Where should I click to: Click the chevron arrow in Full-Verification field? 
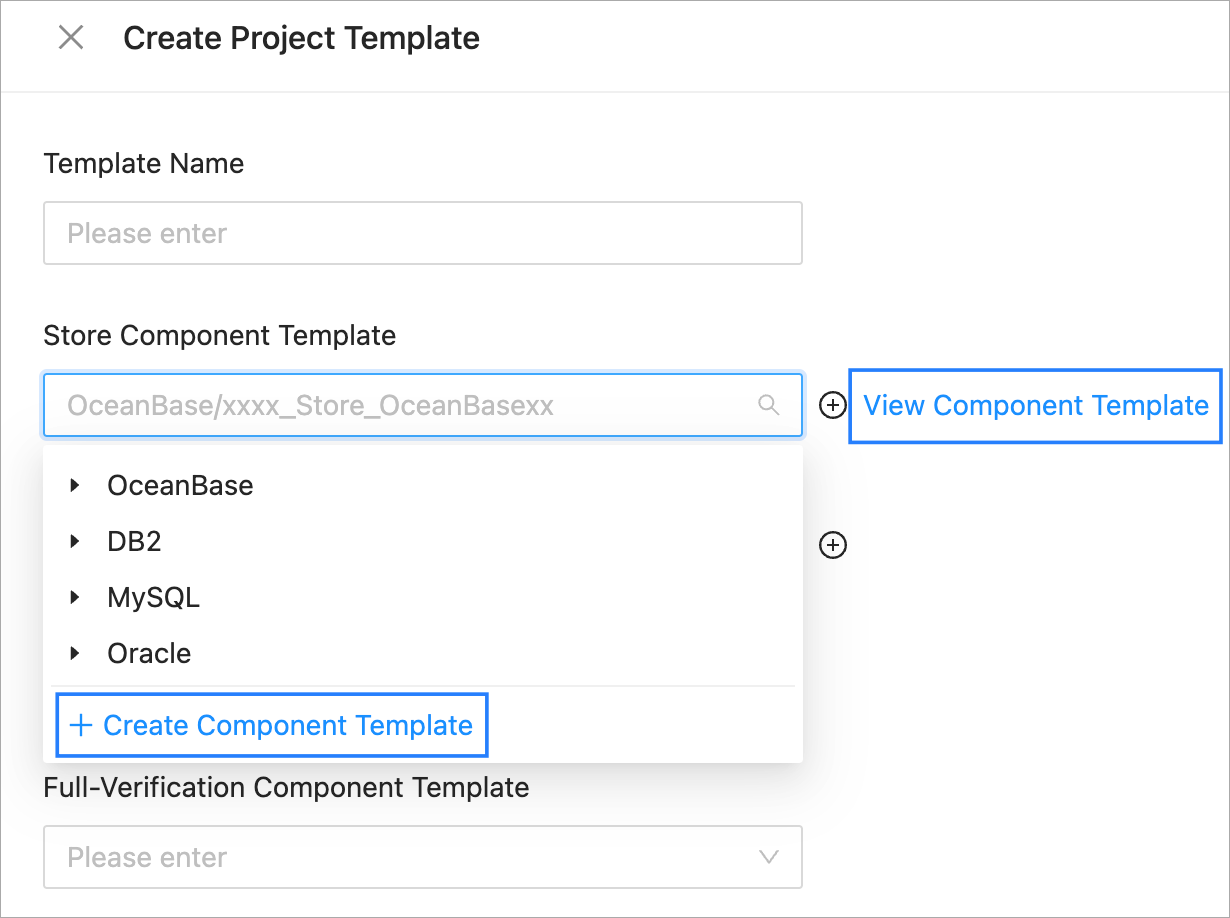(x=768, y=857)
